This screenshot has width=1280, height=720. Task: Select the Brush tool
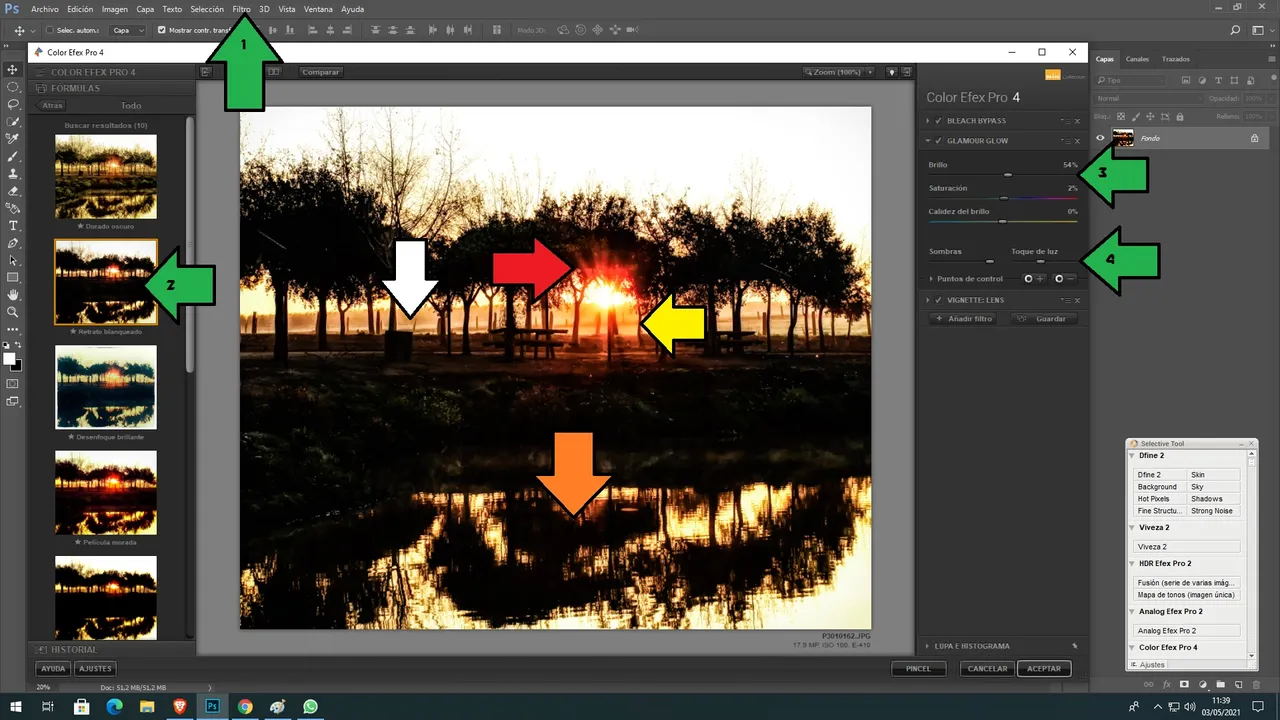click(13, 156)
